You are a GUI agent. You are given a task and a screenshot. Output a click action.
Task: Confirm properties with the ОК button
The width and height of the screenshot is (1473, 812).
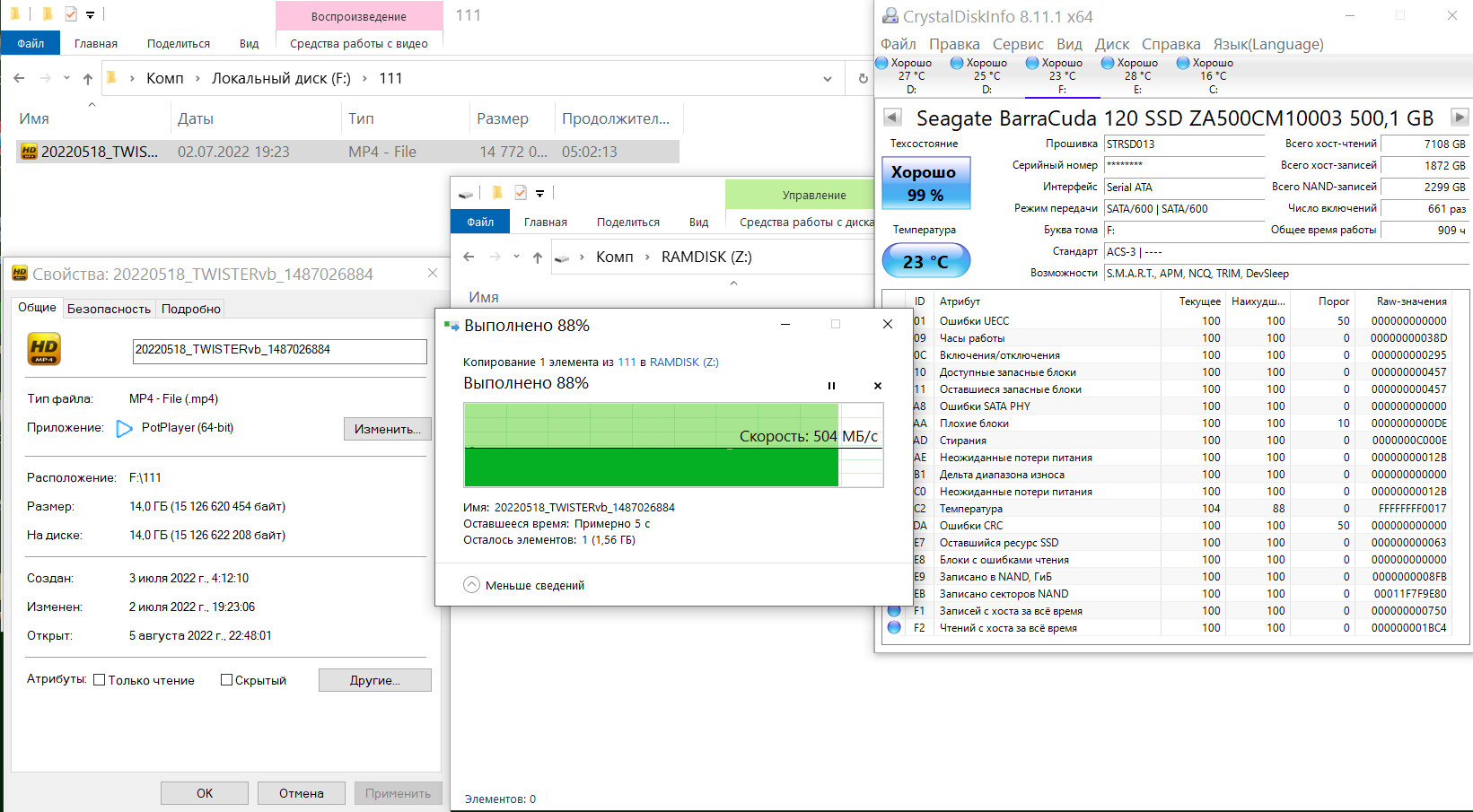click(x=205, y=793)
